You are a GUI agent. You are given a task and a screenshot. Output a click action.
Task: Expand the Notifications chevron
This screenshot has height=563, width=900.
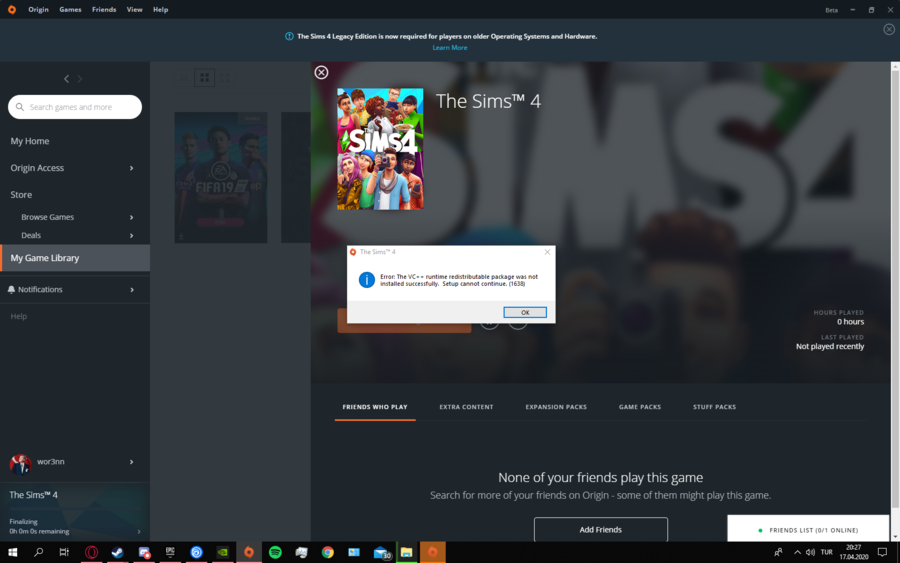132,290
